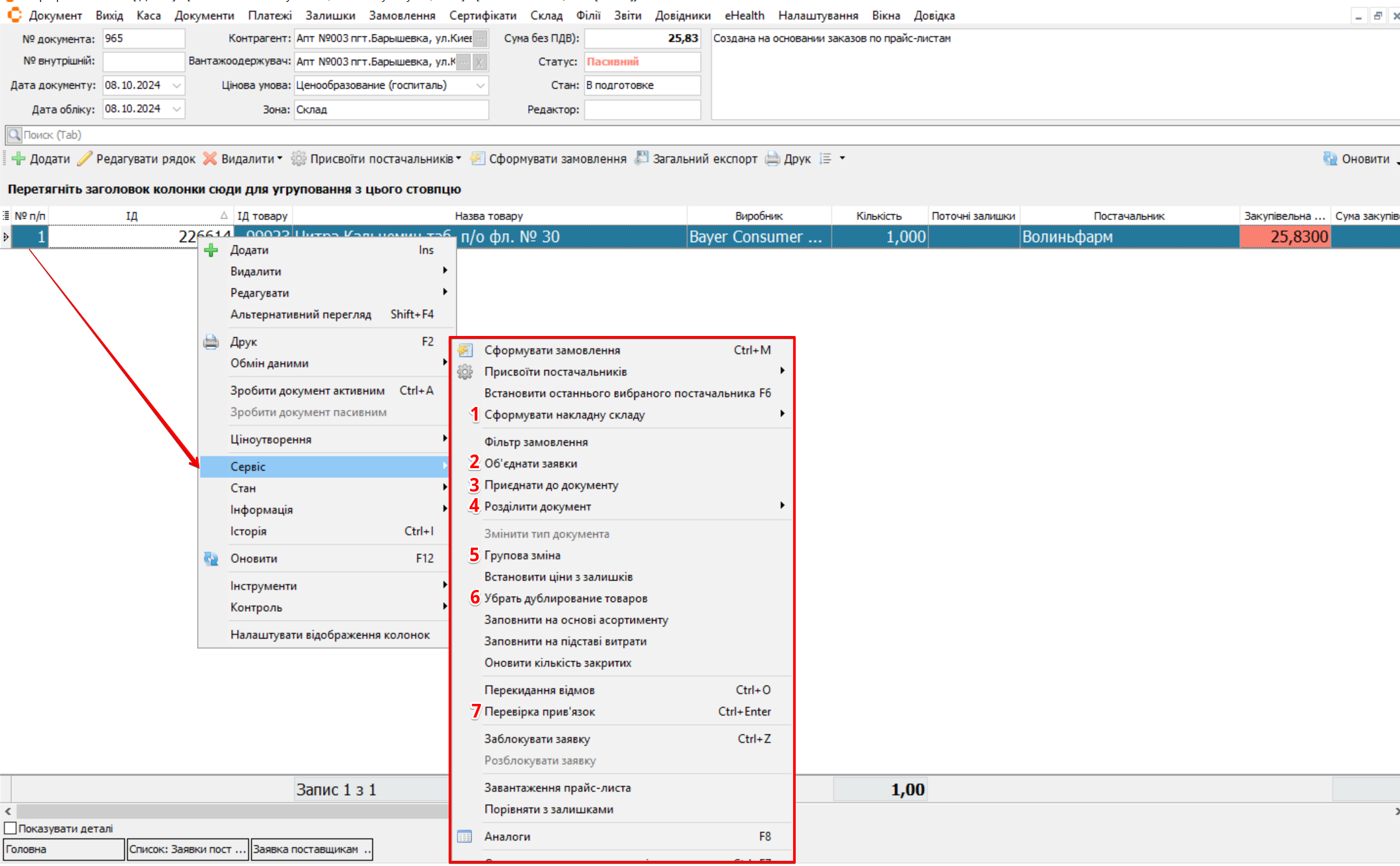The image size is (1400, 866).
Task: Click the pencil Редагувати рядок icon
Action: point(85,159)
